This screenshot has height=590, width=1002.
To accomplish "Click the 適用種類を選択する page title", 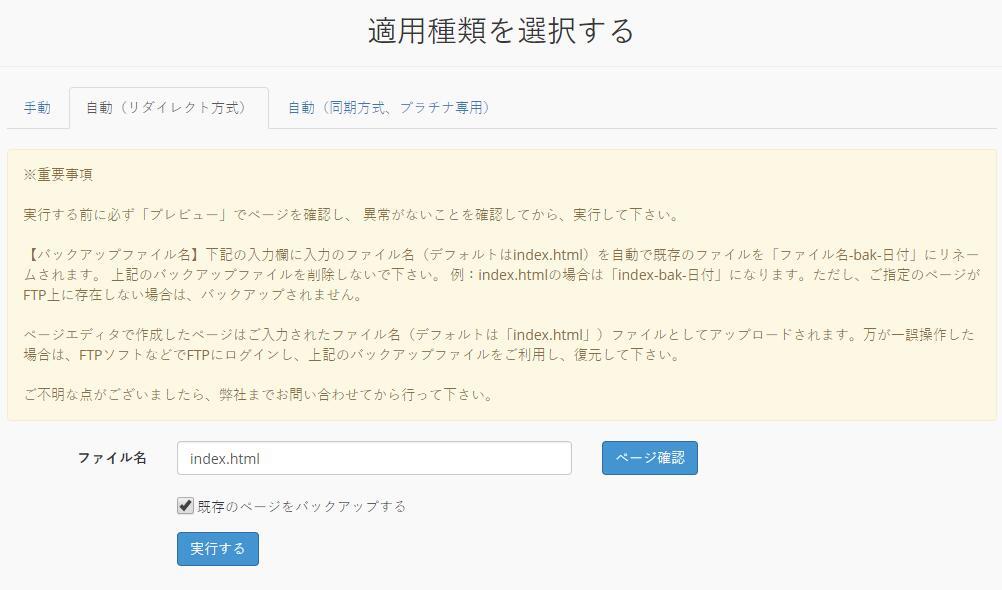I will click(x=500, y=31).
